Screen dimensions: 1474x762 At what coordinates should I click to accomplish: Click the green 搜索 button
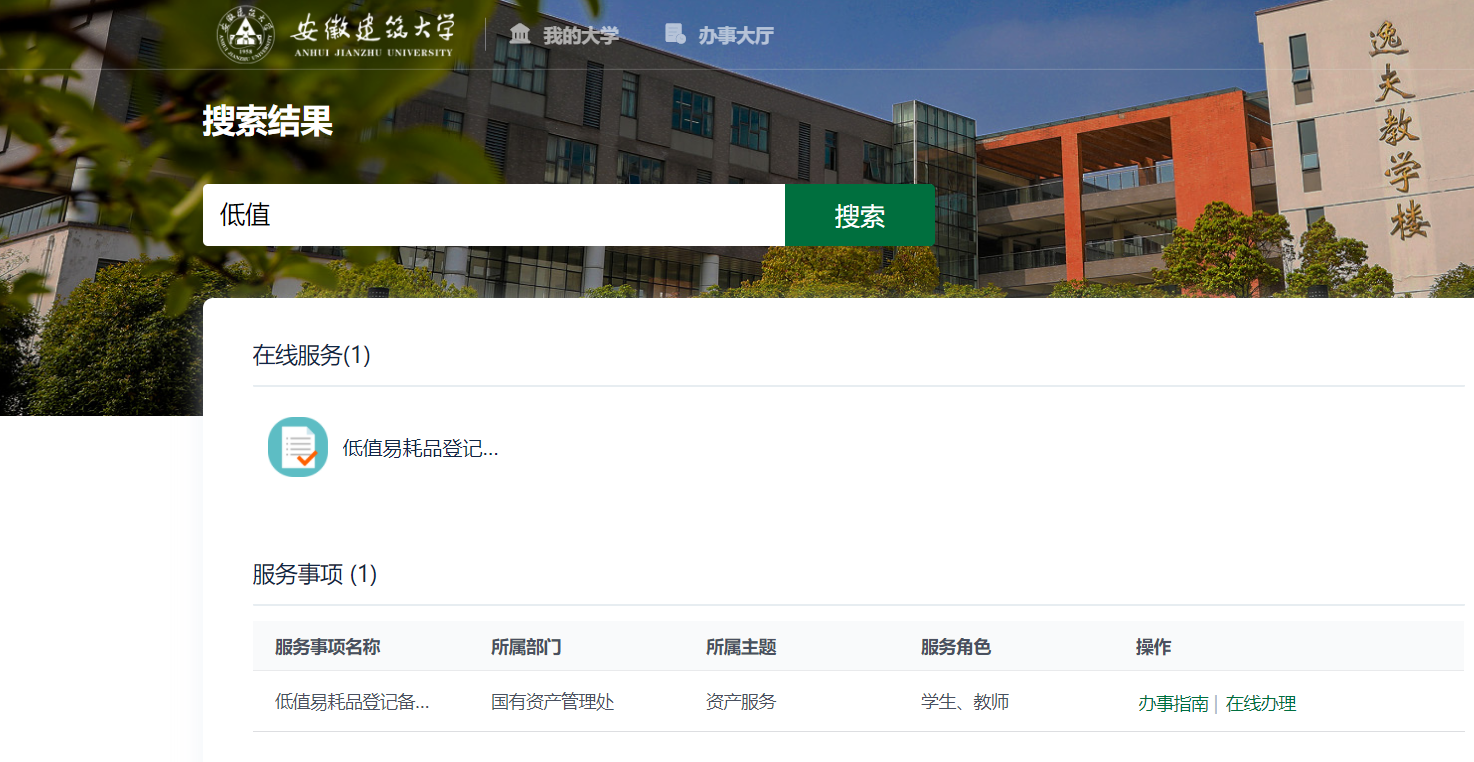tap(859, 215)
